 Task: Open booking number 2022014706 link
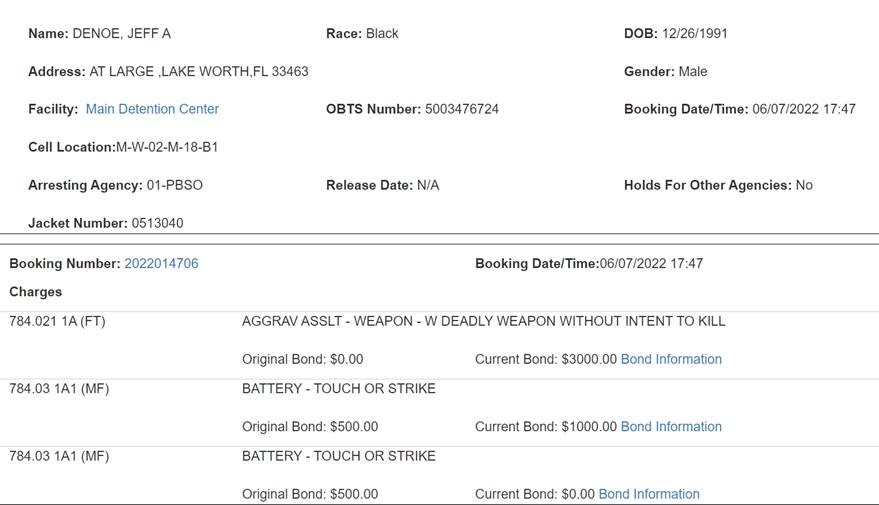[x=161, y=263]
